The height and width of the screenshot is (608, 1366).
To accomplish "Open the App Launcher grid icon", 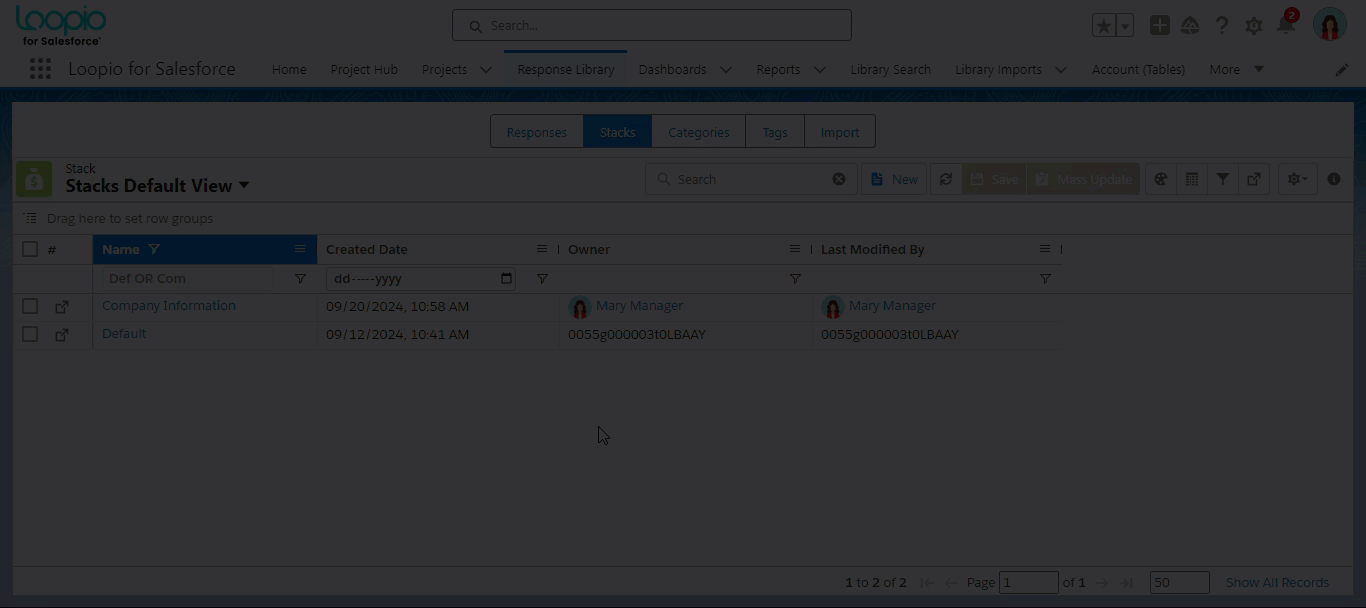I will tap(40, 69).
